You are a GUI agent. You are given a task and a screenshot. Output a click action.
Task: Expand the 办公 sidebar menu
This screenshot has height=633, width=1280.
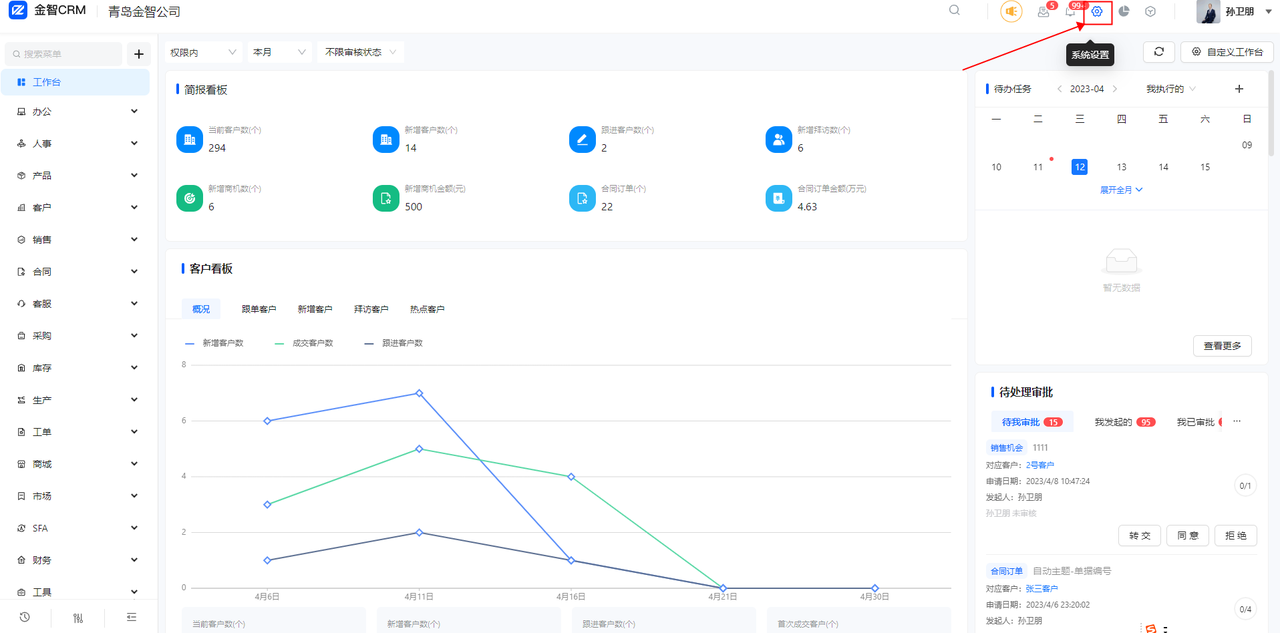click(x=77, y=112)
